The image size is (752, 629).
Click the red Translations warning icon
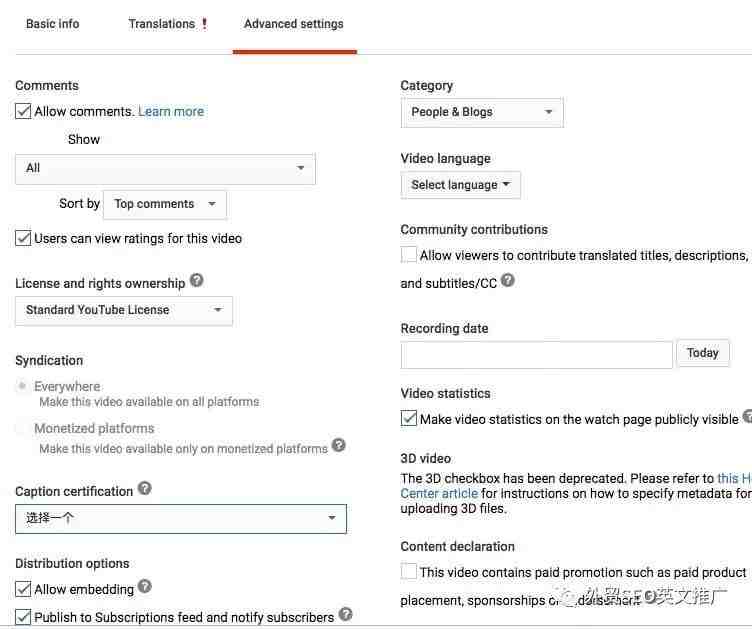pyautogui.click(x=205, y=23)
